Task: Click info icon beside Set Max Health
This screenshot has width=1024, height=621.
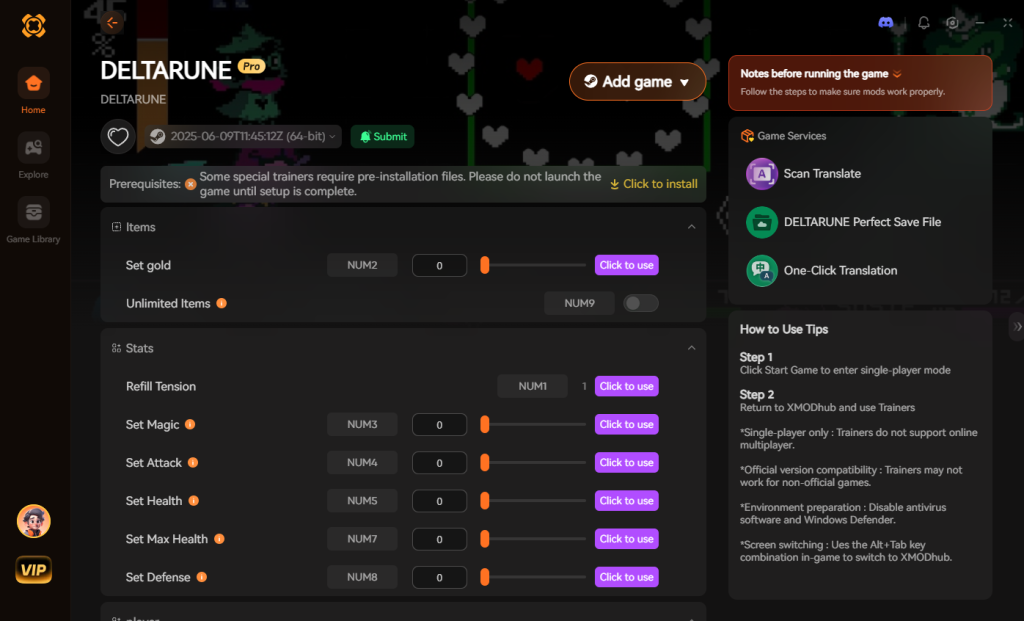Action: tap(219, 539)
